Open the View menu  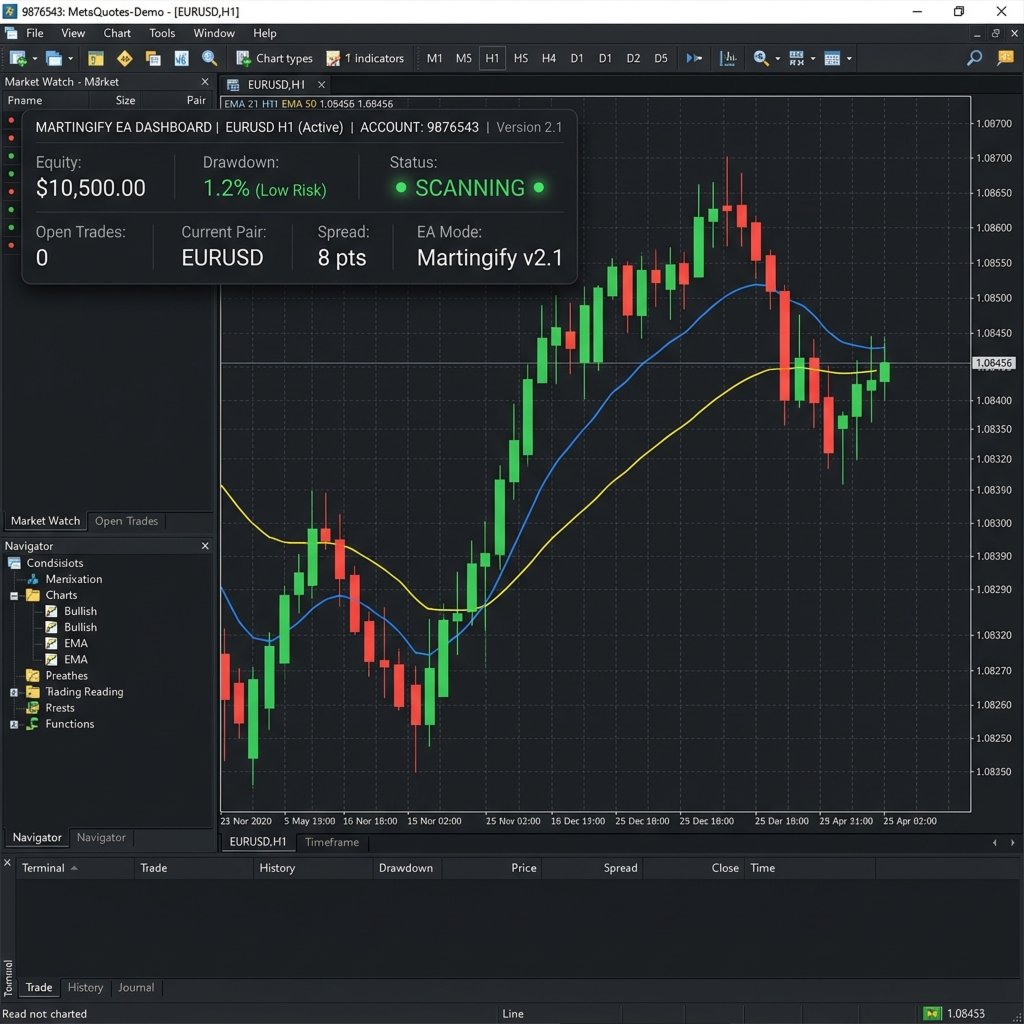(x=73, y=33)
